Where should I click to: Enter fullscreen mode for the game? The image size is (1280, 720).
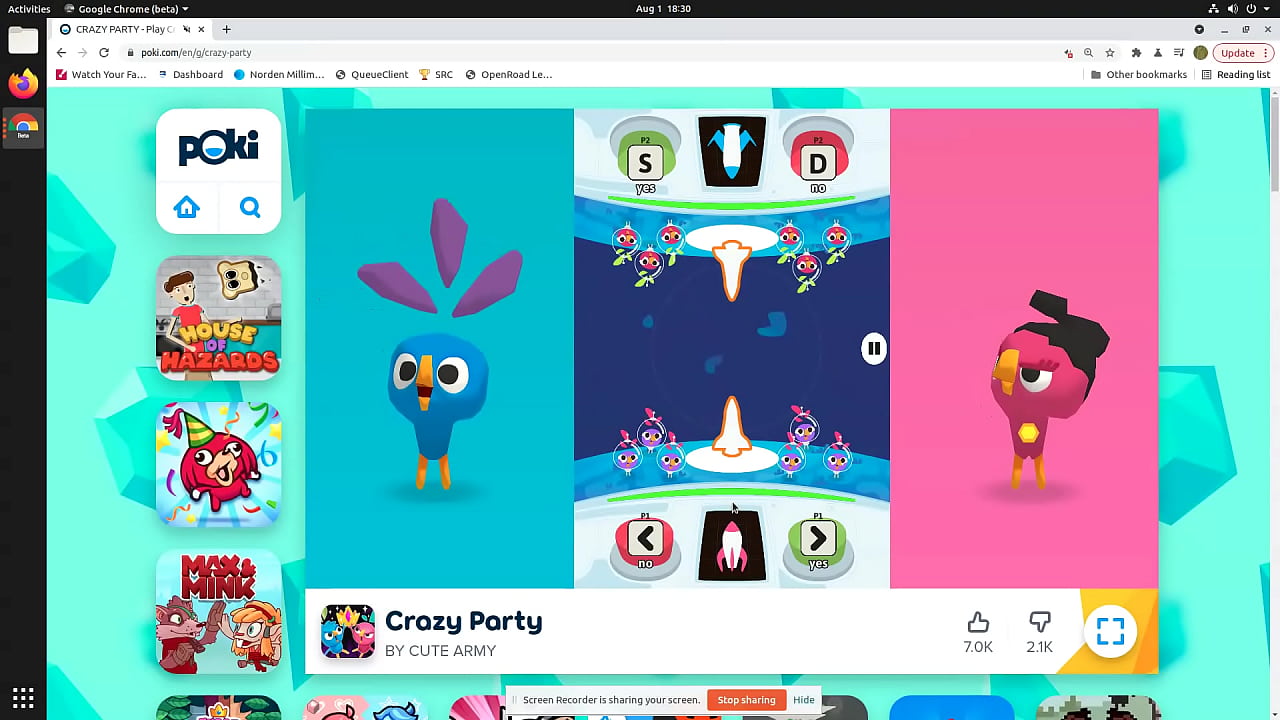click(1110, 631)
